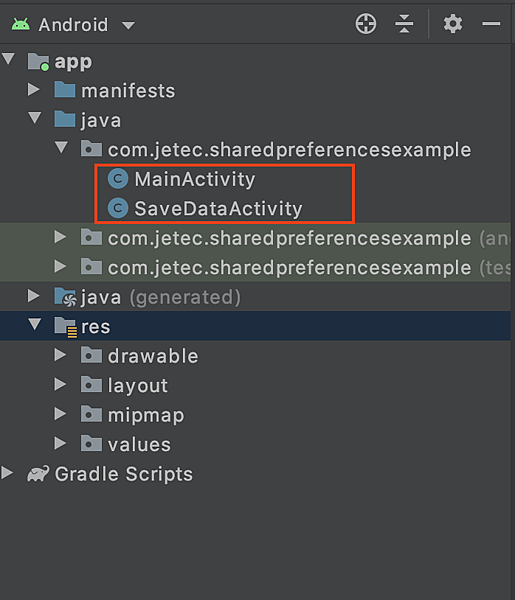Open the project view gear options

click(453, 24)
